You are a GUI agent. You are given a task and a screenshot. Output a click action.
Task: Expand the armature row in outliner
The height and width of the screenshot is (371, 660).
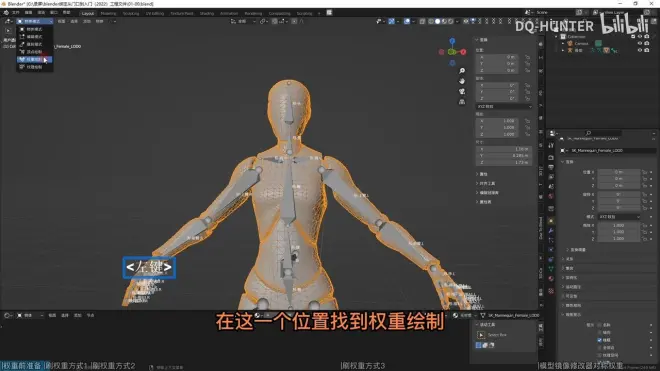point(563,50)
